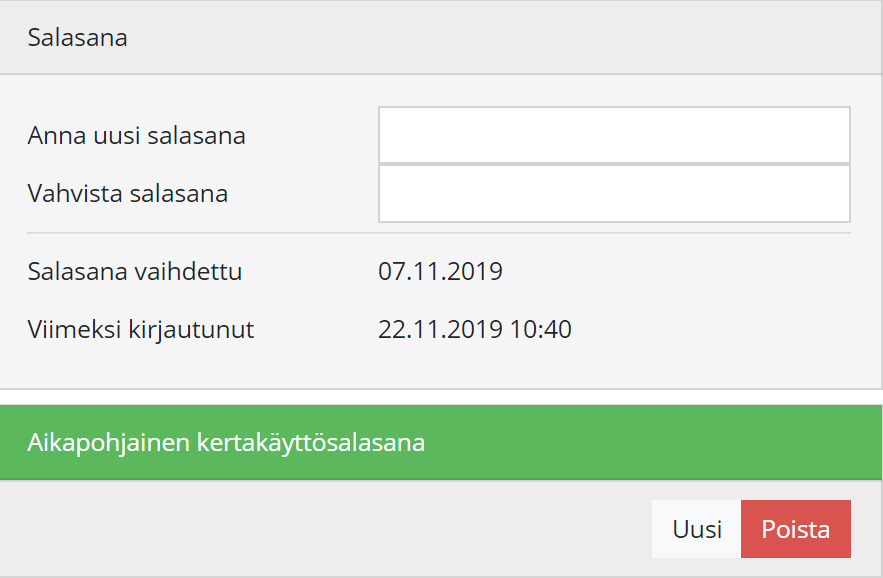
Task: Click the word "Vahvista" in the confirm label
Action: (x=75, y=193)
